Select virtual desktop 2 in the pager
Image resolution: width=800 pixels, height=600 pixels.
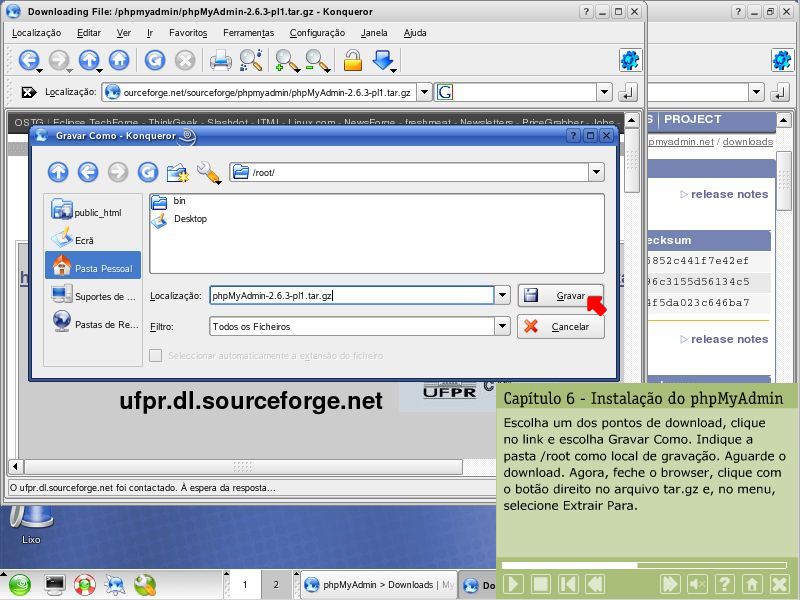pos(276,584)
